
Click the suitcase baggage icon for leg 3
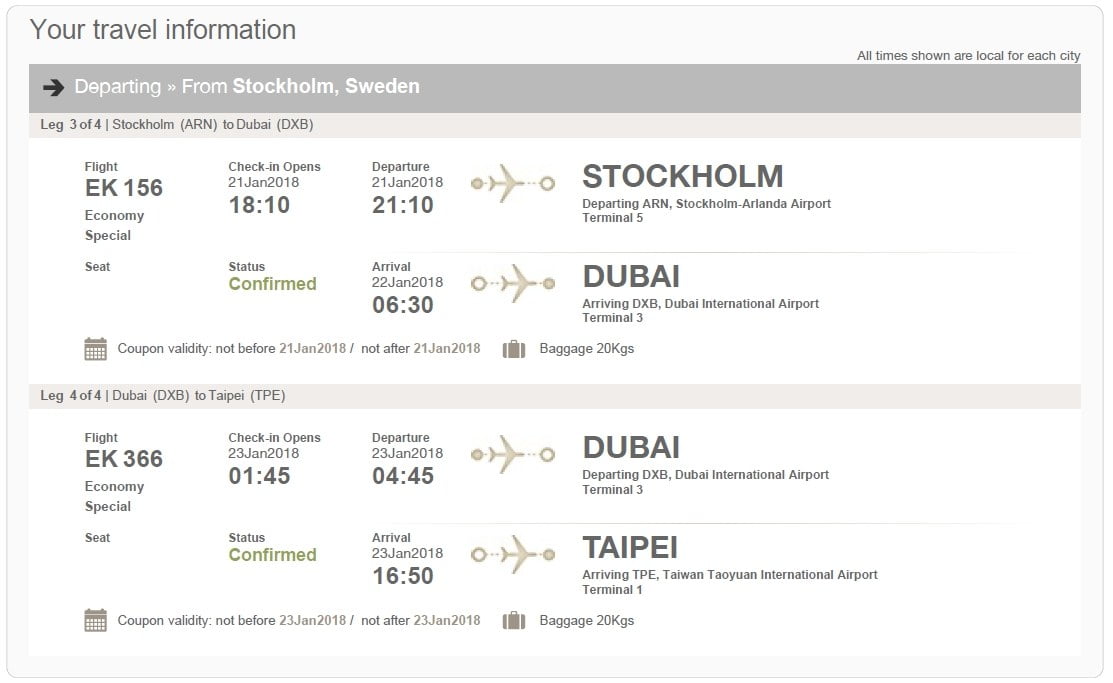coord(514,349)
